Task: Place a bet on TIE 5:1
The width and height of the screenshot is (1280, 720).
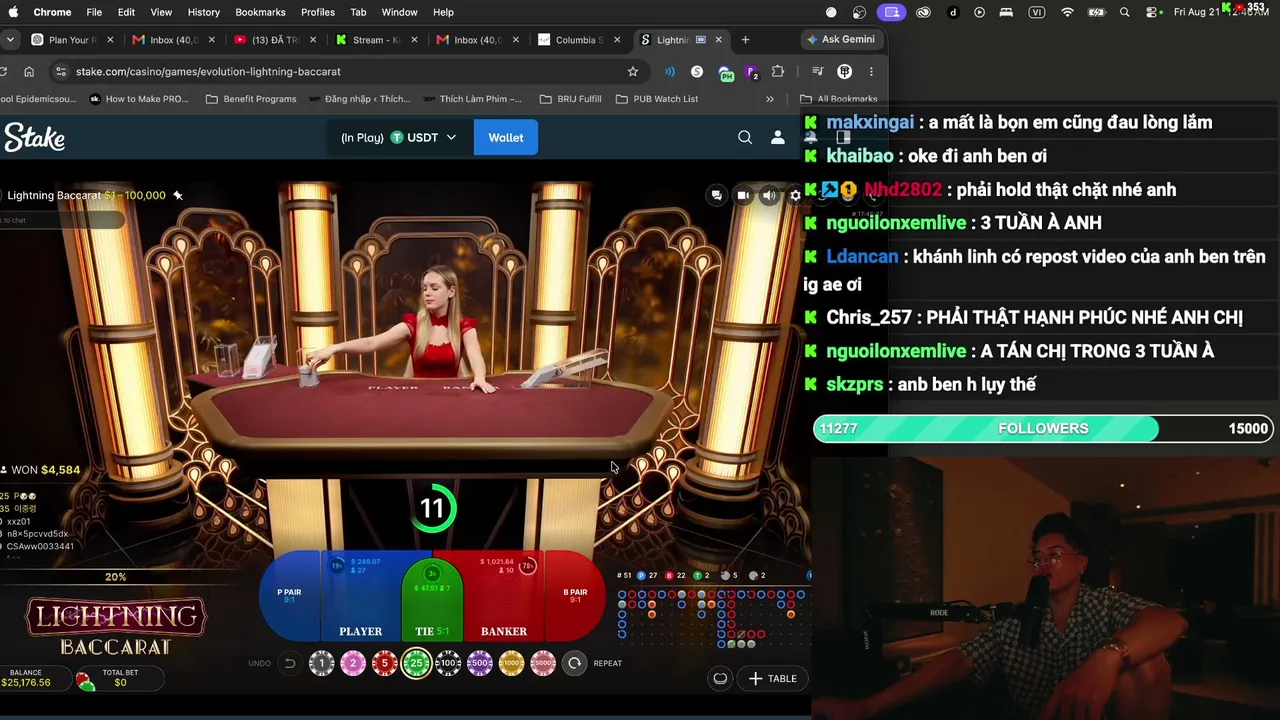Action: click(x=432, y=600)
